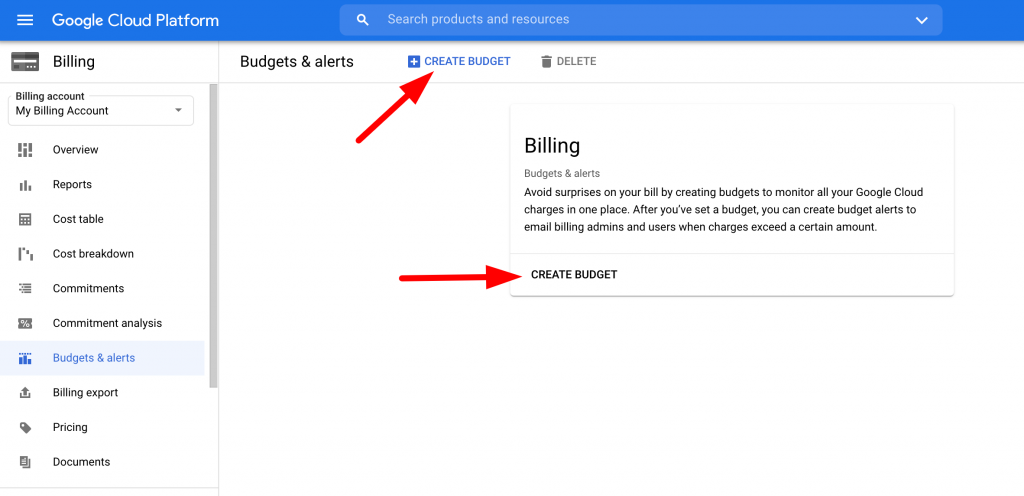Viewport: 1024px width, 496px height.
Task: Click the blue plus Create Budget icon
Action: 413,62
